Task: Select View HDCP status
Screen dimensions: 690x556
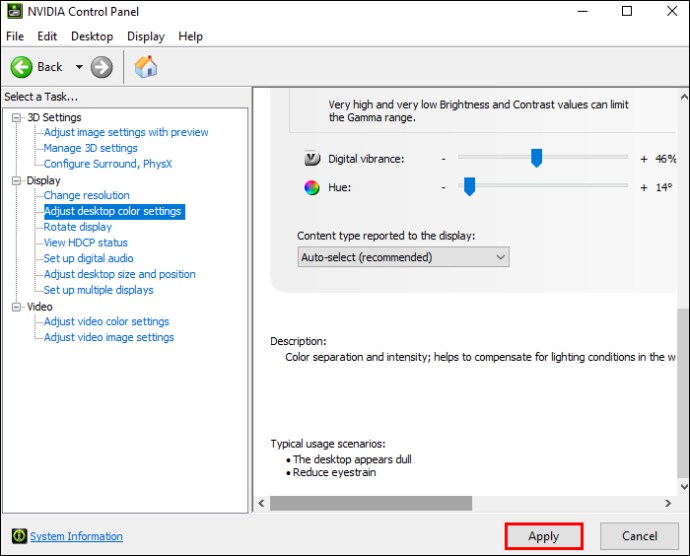Action: pyautogui.click(x=86, y=243)
